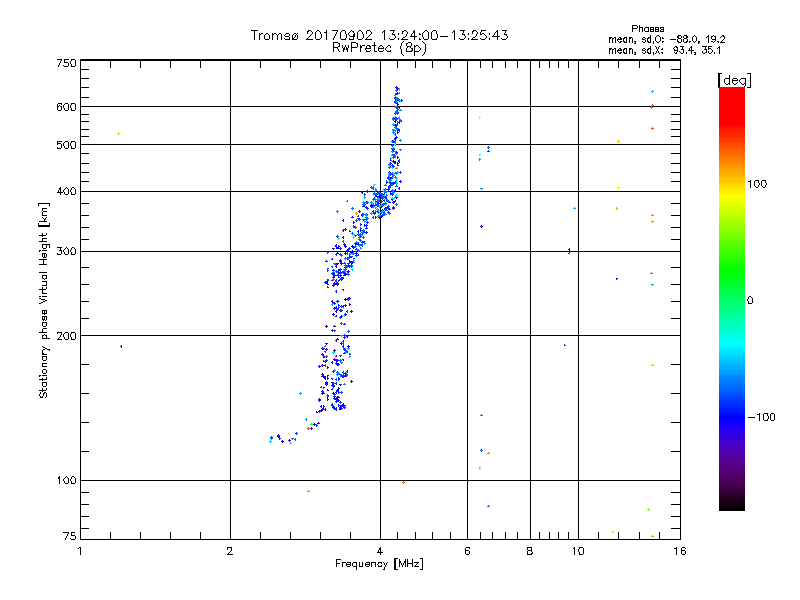Click the x-axis tick label '10'
This screenshot has height=600, width=800.
(578, 551)
